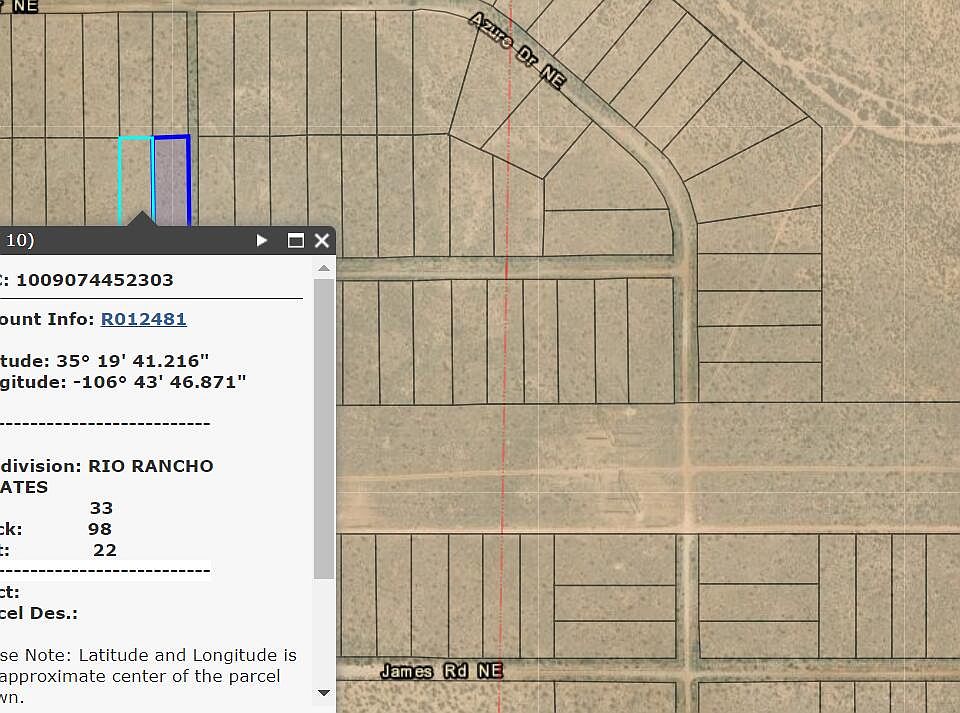Viewport: 960px width, 713px height.
Task: Select the blue highlighted parcel
Action: (x=171, y=181)
